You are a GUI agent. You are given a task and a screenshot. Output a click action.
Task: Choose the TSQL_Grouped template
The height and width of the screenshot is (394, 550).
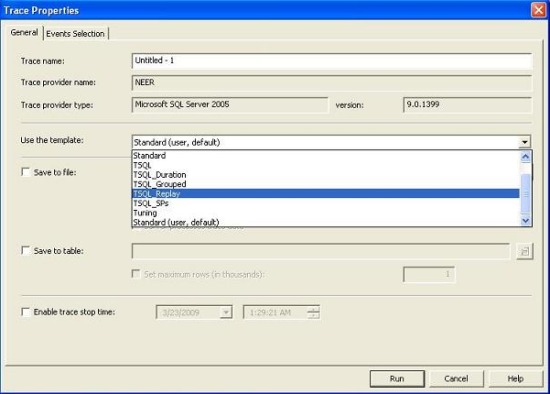pos(326,184)
